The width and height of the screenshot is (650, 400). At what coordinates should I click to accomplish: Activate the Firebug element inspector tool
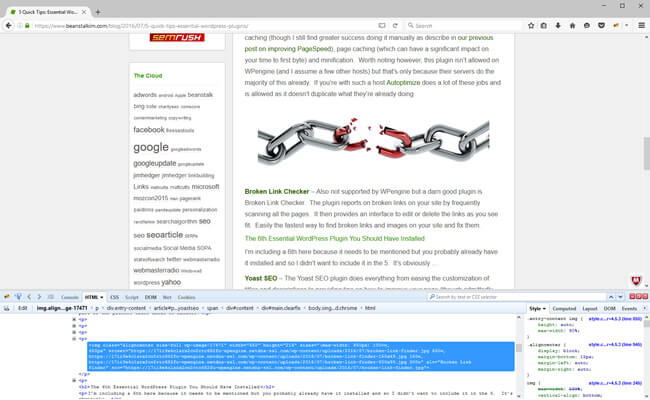point(18,297)
